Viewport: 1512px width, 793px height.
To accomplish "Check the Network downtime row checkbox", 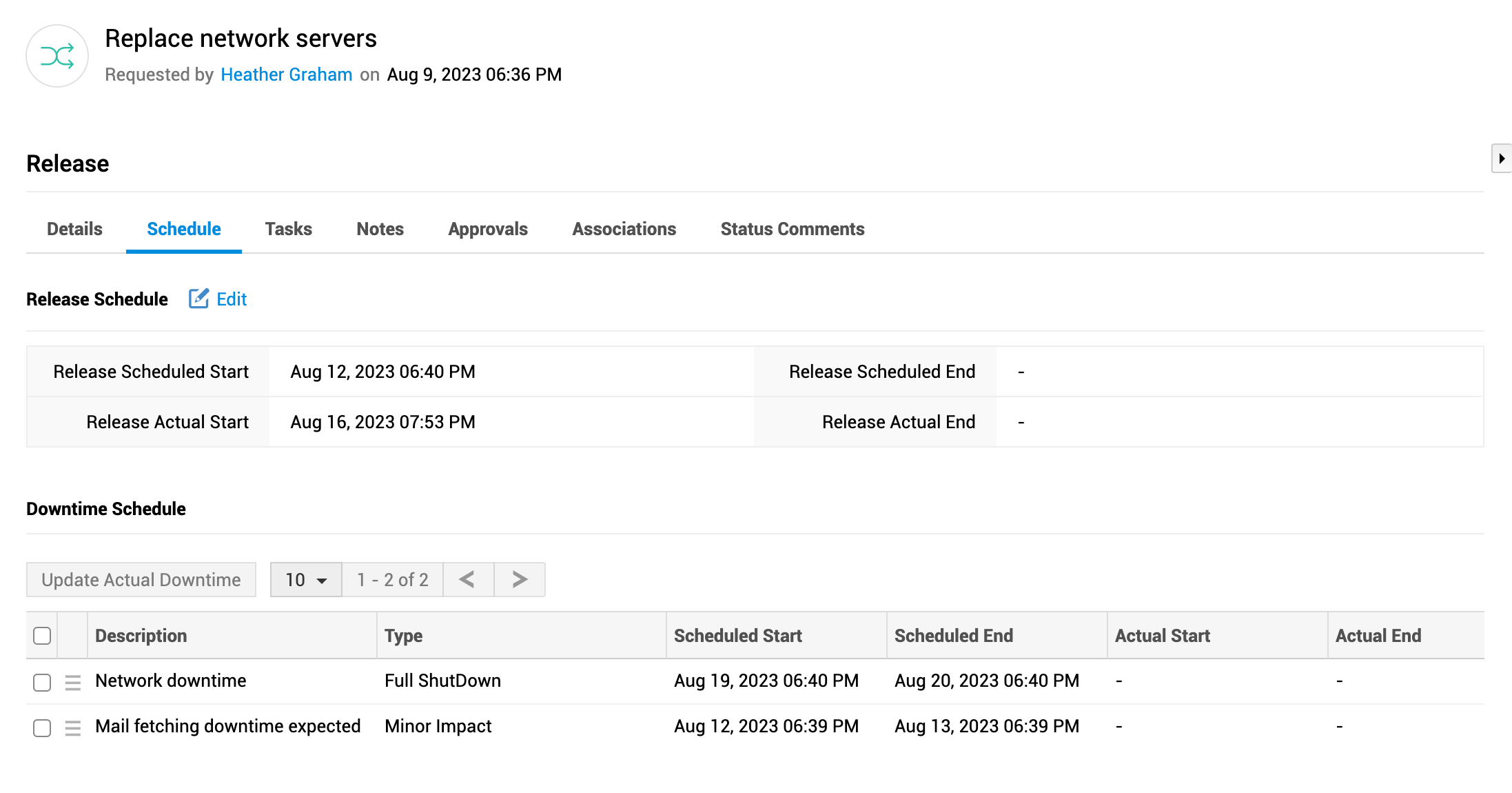I will tap(42, 682).
